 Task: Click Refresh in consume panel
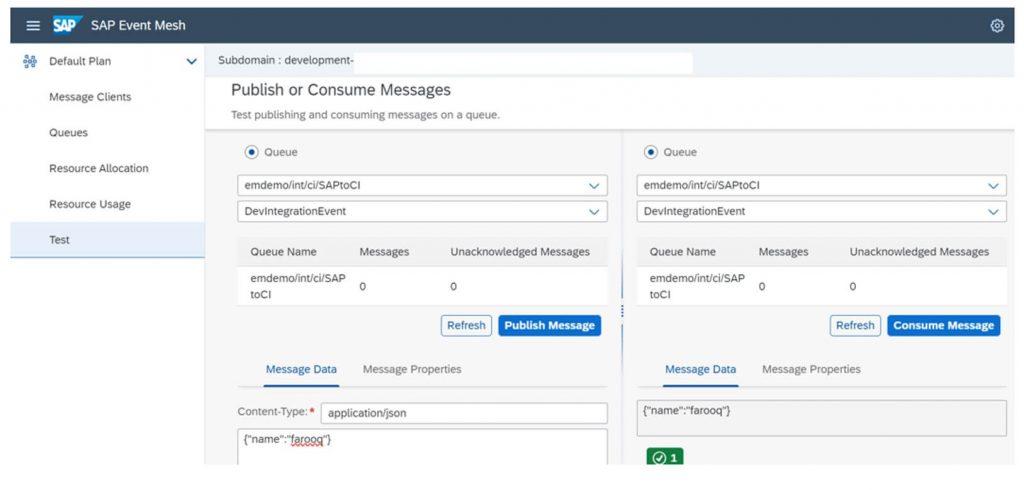855,325
